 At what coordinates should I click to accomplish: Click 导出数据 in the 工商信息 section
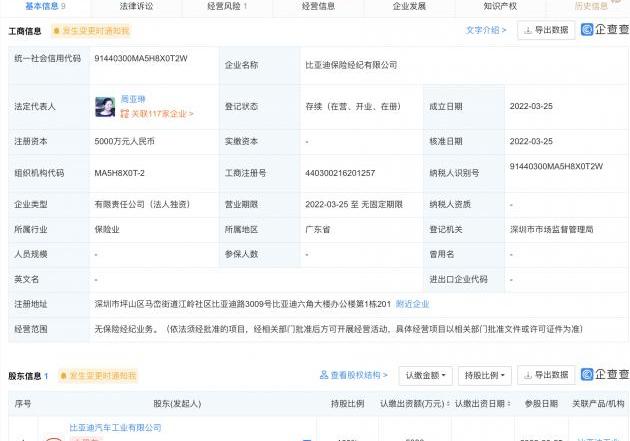(546, 30)
